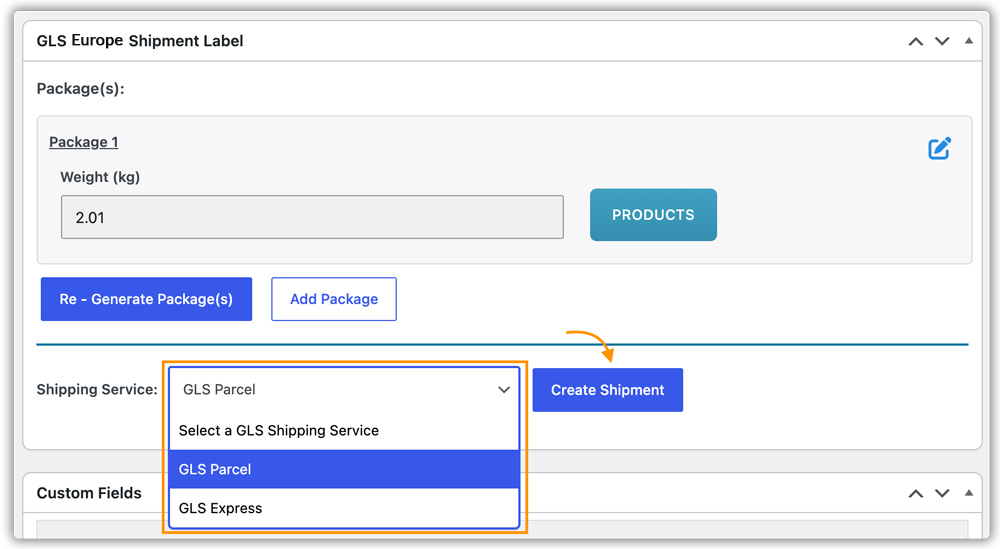The image size is (1000, 549).
Task: Click the Weight (kg) label
Action: tap(100, 177)
